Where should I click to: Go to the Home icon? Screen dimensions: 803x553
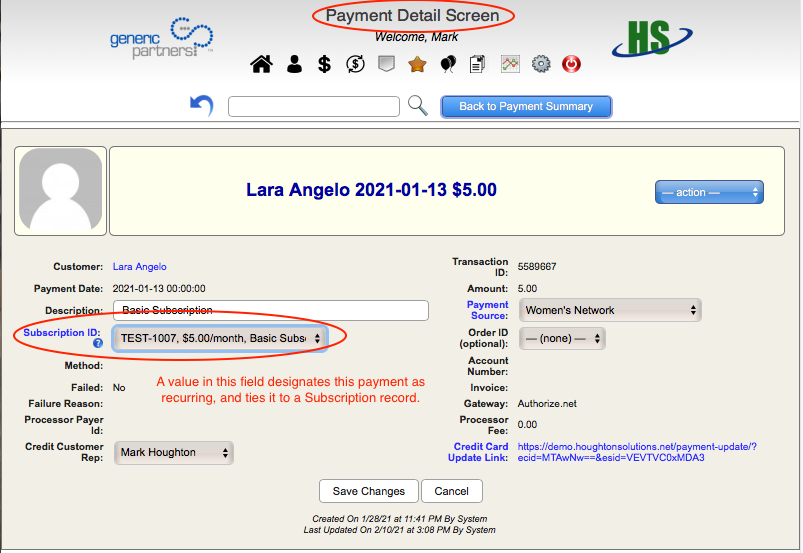tap(261, 65)
